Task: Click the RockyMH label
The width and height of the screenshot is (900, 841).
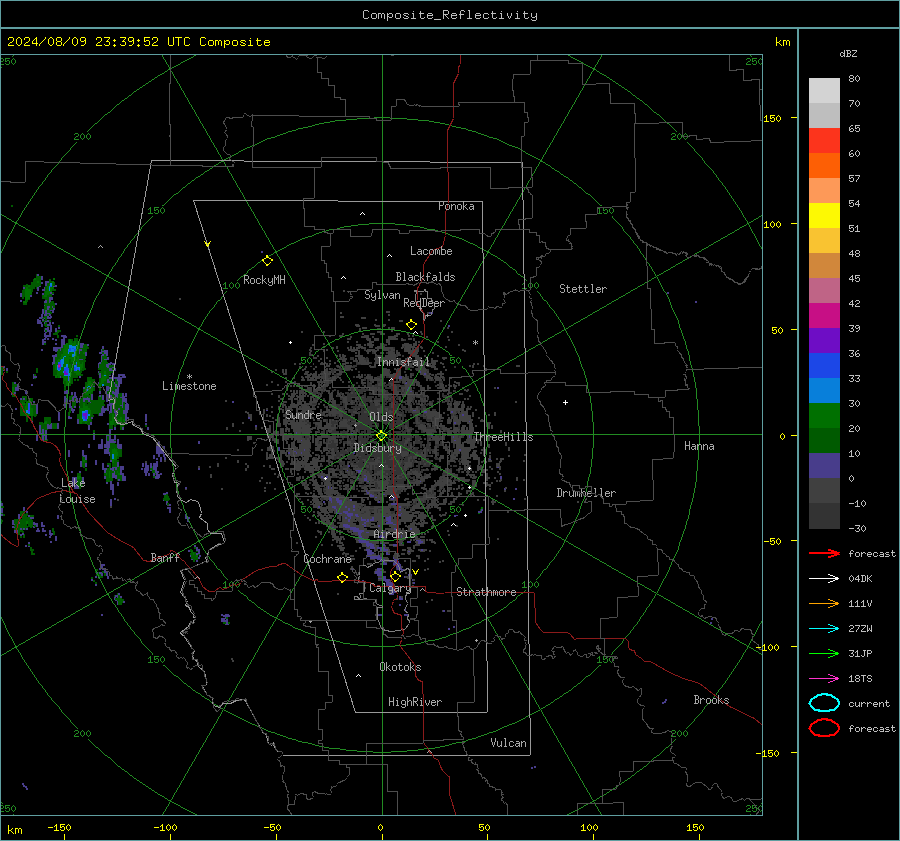Action: tap(264, 280)
